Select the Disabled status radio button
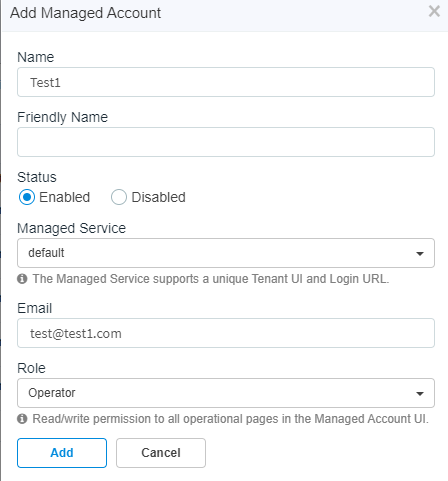This screenshot has width=448, height=481. (119, 197)
